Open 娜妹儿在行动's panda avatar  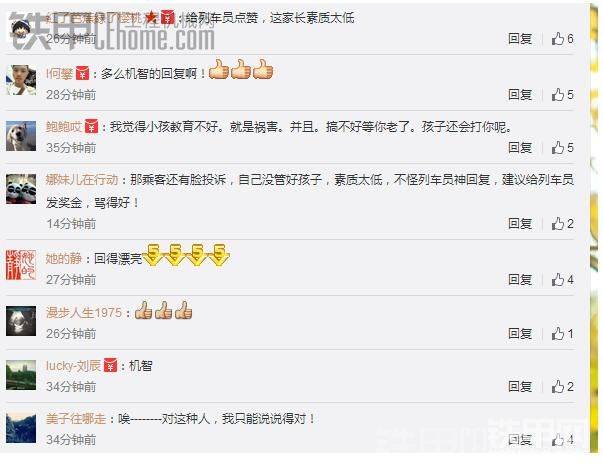(x=21, y=189)
